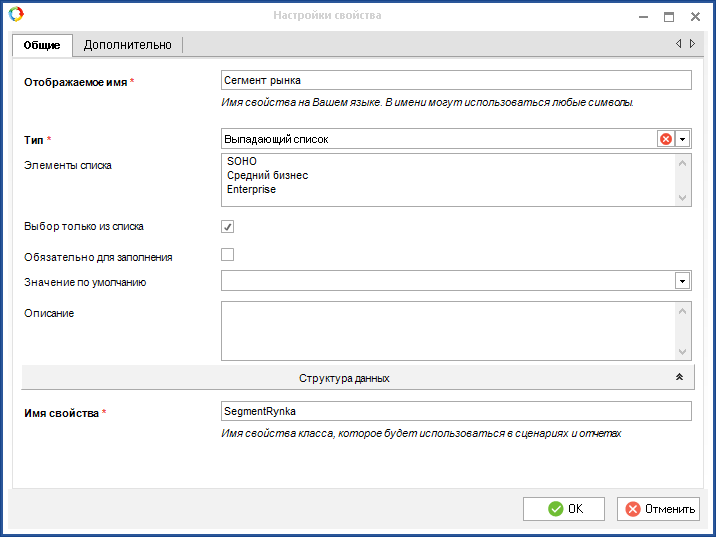Collapse the Структура данных section header
This screenshot has height=537, width=716.
pos(344,378)
